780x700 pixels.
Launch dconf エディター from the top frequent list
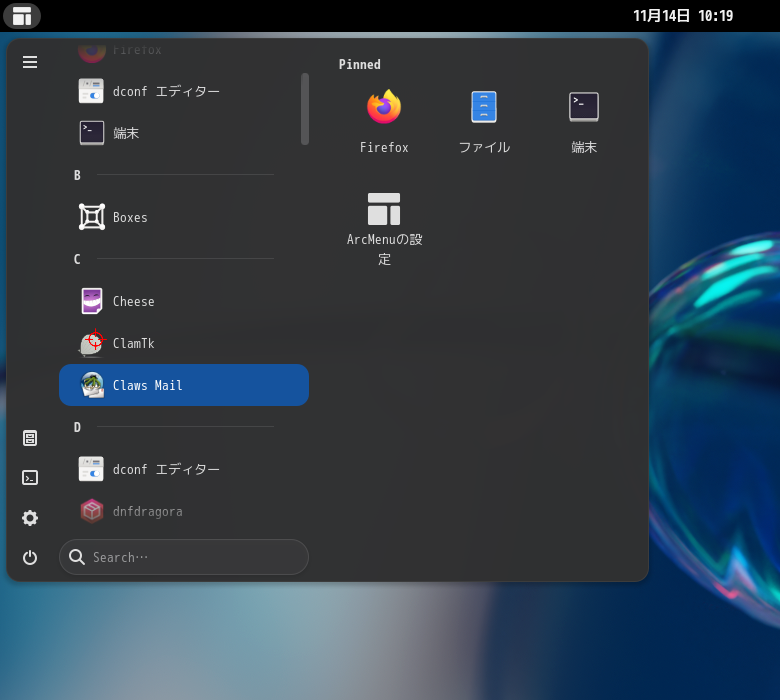pos(184,92)
